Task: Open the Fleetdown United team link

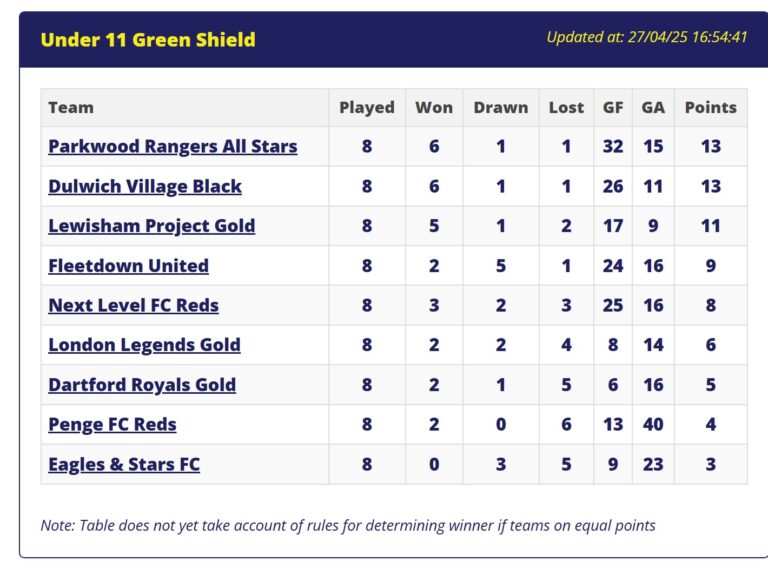Action: point(128,266)
